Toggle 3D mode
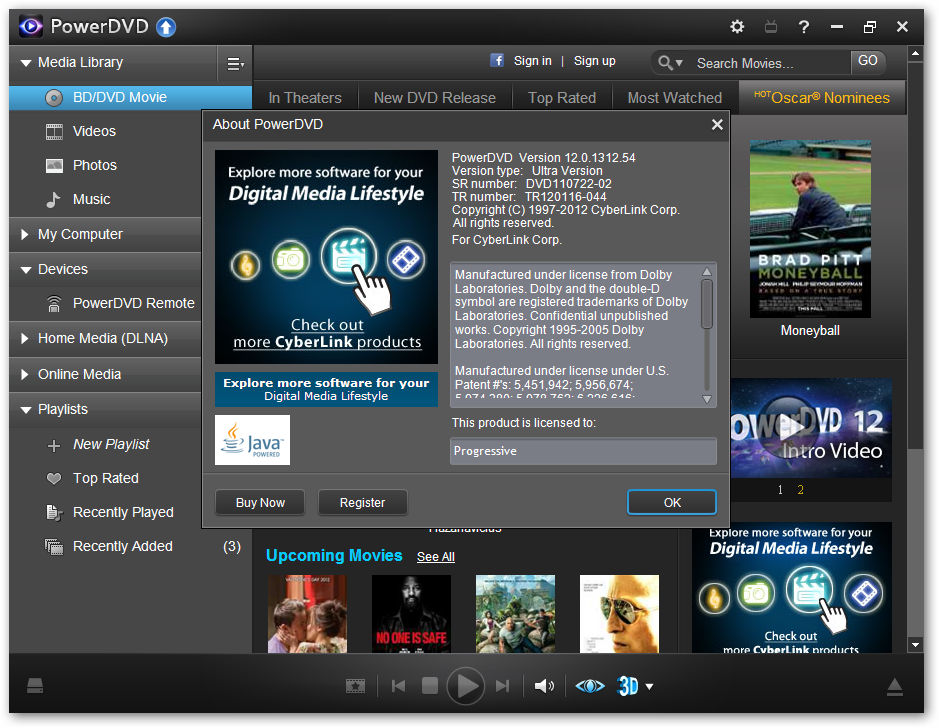Screen dimensions: 939x728 628,686
